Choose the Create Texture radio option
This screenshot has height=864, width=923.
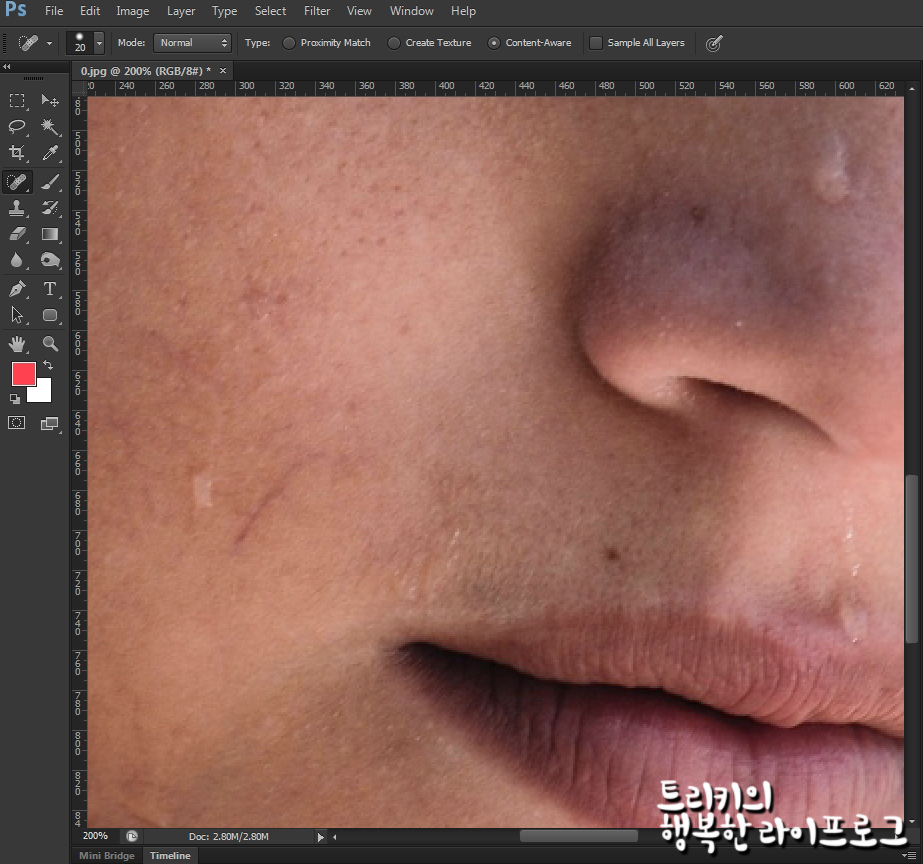click(x=394, y=43)
